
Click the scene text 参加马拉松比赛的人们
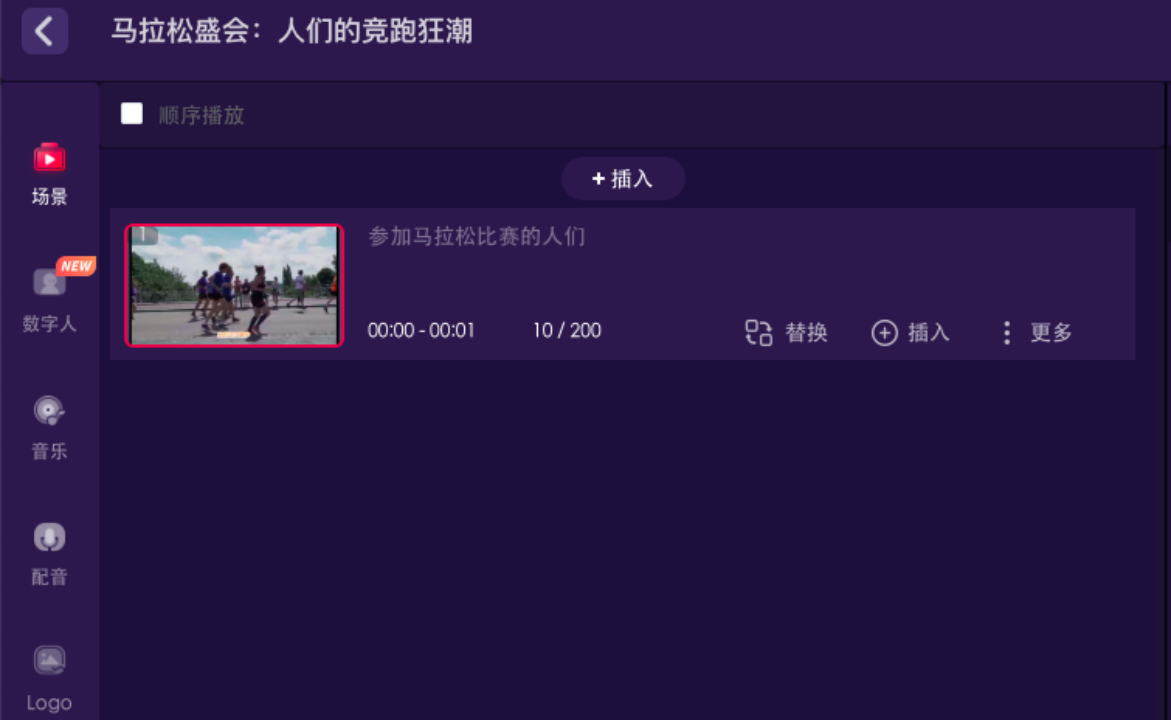(x=476, y=236)
